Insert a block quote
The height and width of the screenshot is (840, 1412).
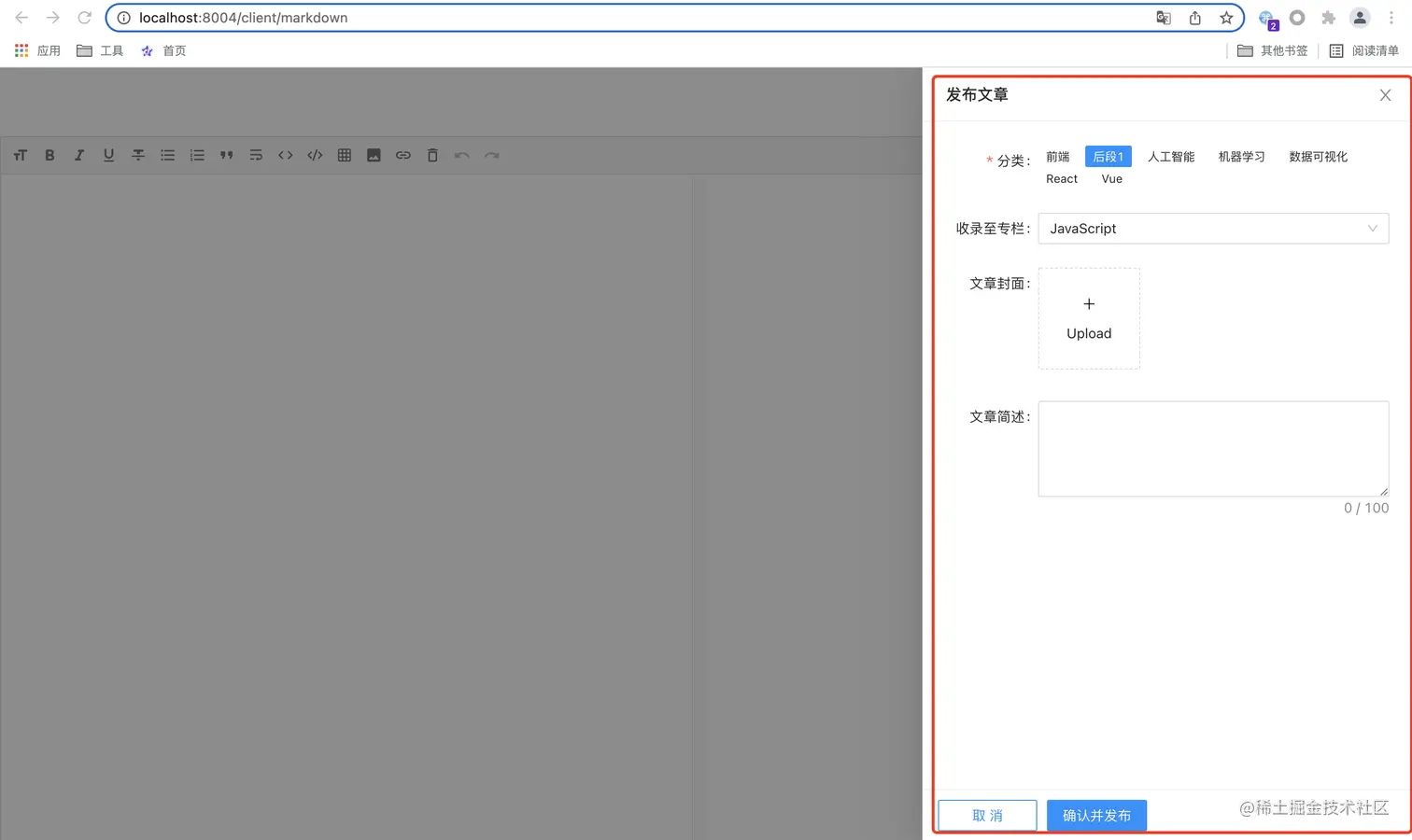tap(226, 155)
